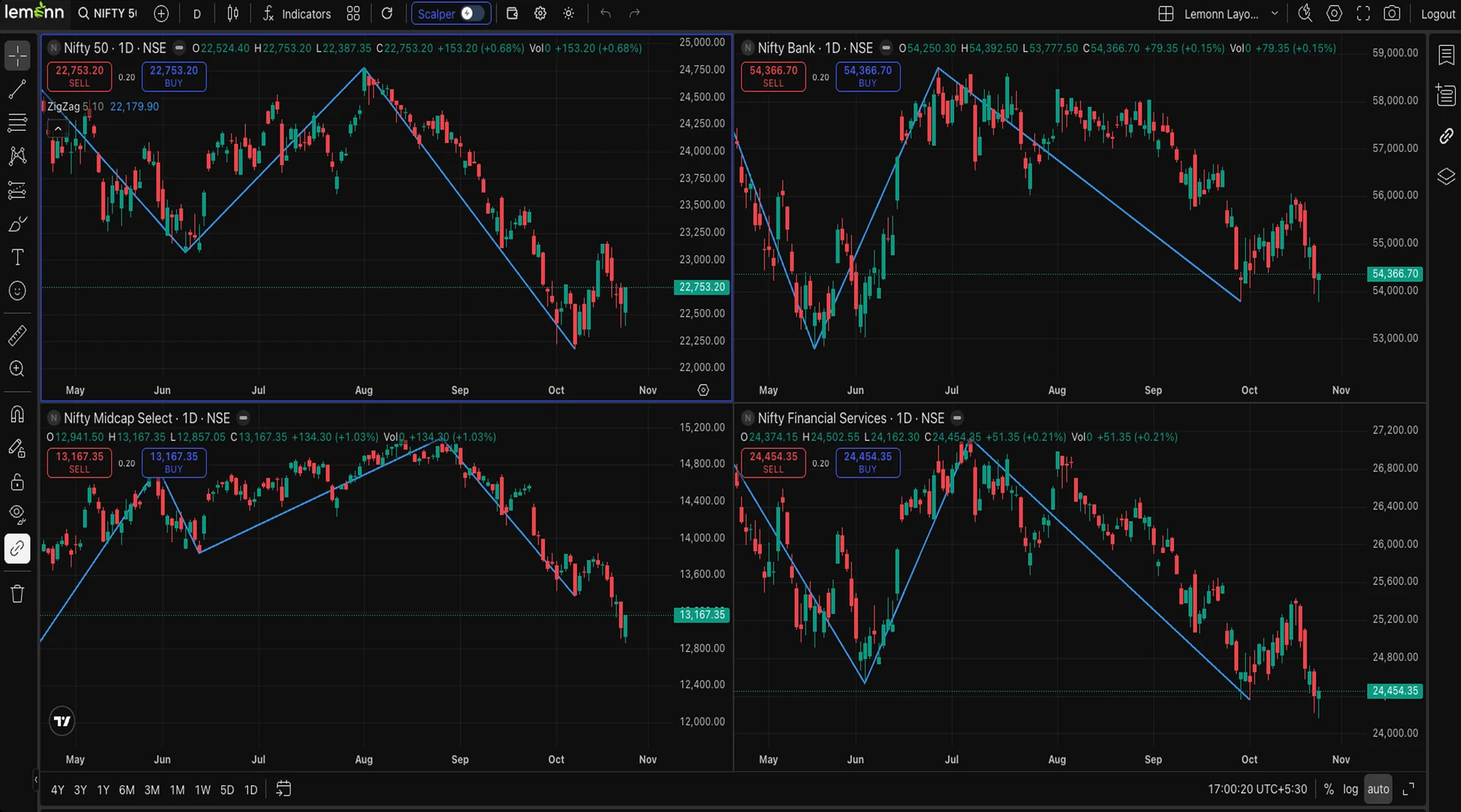
Task: Click the Nifty 50 price scale settings gear
Action: (x=703, y=390)
